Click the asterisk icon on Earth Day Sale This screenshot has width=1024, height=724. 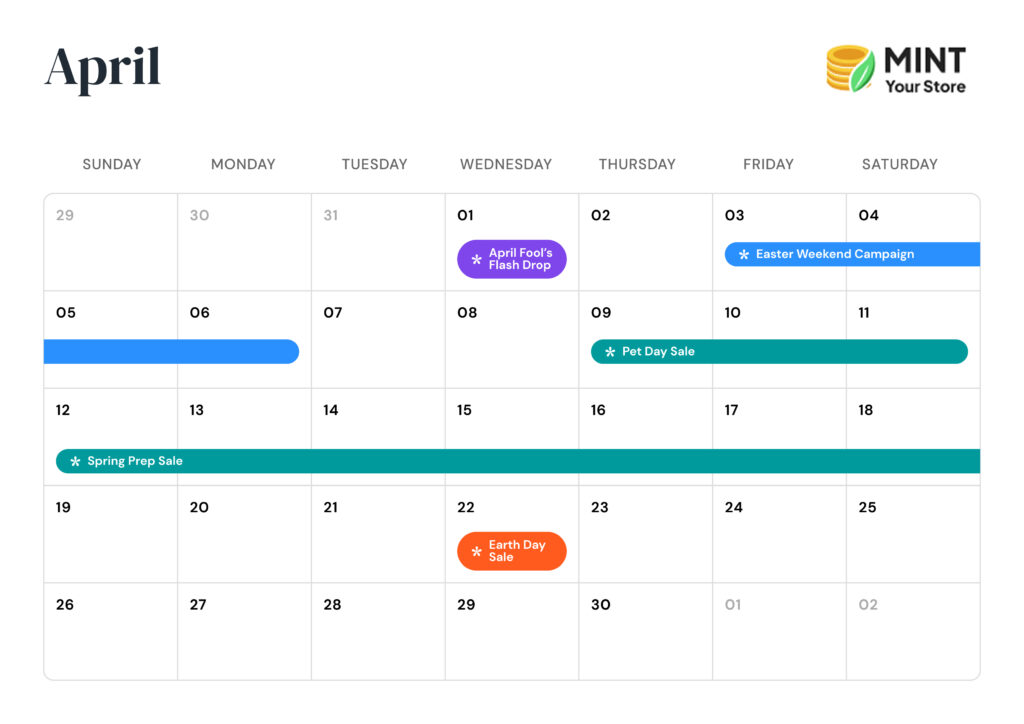pos(476,552)
